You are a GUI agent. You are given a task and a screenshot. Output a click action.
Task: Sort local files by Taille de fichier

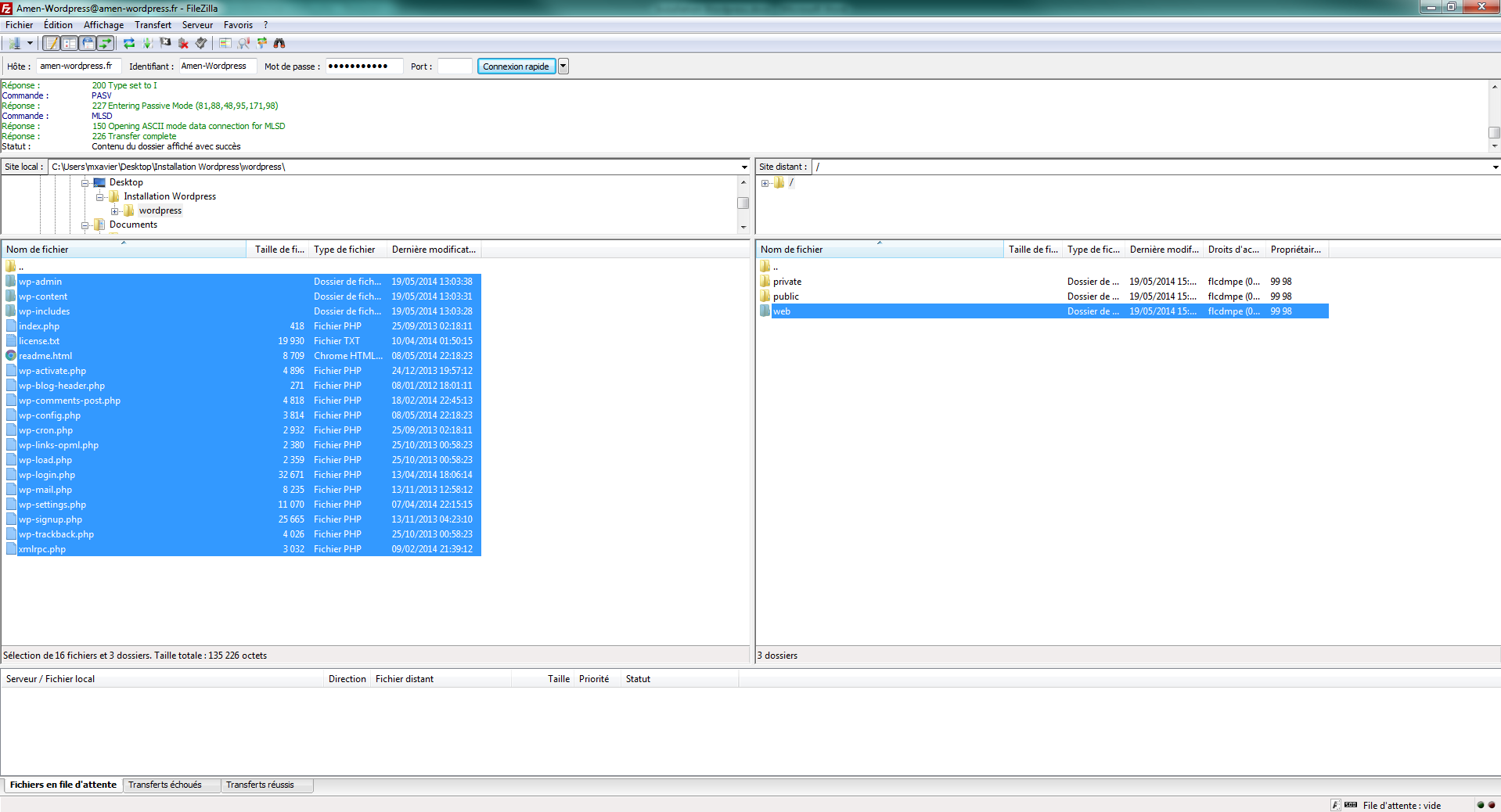[x=278, y=250]
